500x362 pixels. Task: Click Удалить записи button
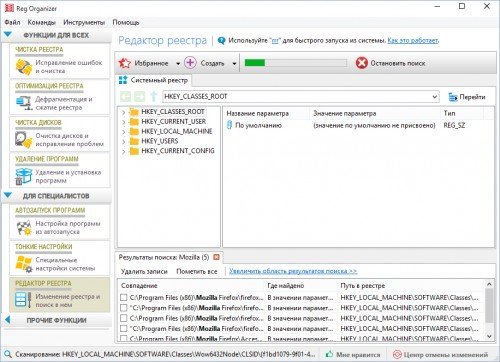click(x=144, y=271)
